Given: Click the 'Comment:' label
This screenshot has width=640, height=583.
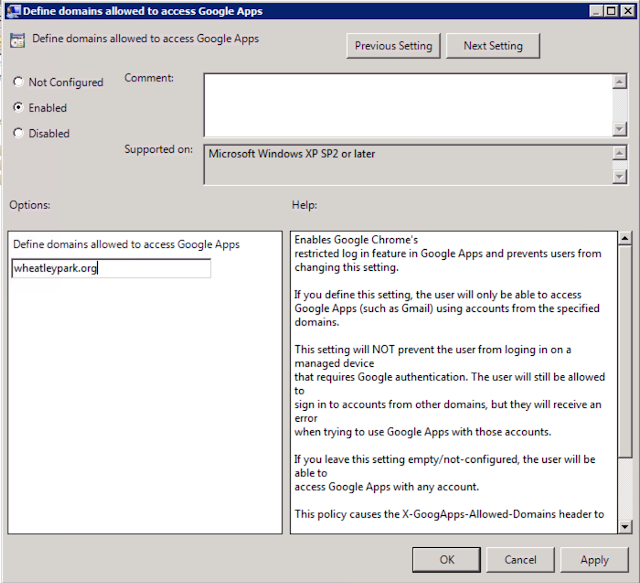Looking at the screenshot, I should click(x=149, y=78).
